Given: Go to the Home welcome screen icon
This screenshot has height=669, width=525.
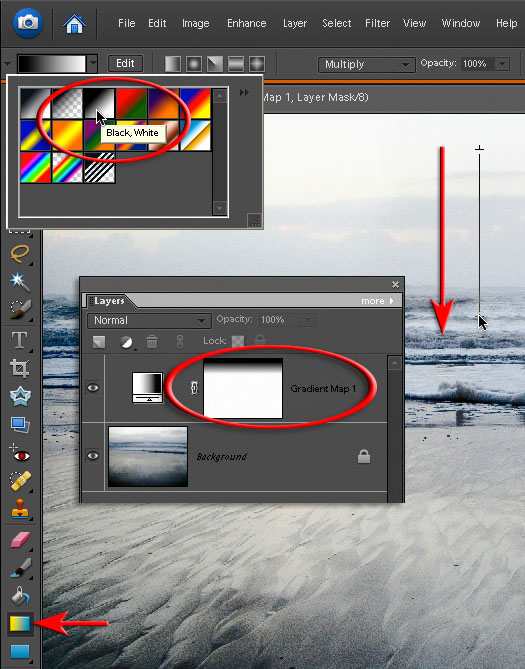Looking at the screenshot, I should [x=74, y=24].
